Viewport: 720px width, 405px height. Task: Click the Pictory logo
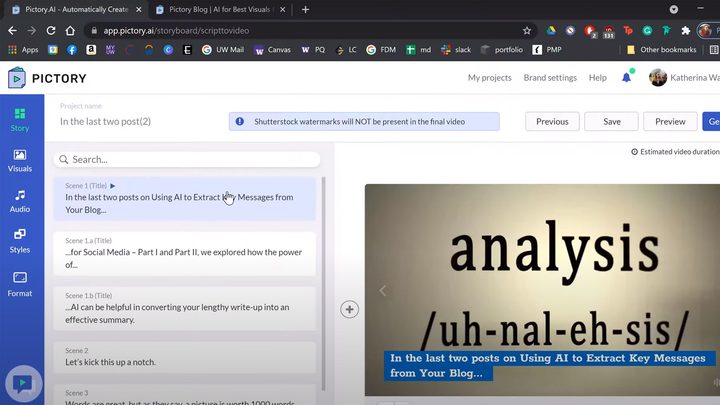coord(47,78)
